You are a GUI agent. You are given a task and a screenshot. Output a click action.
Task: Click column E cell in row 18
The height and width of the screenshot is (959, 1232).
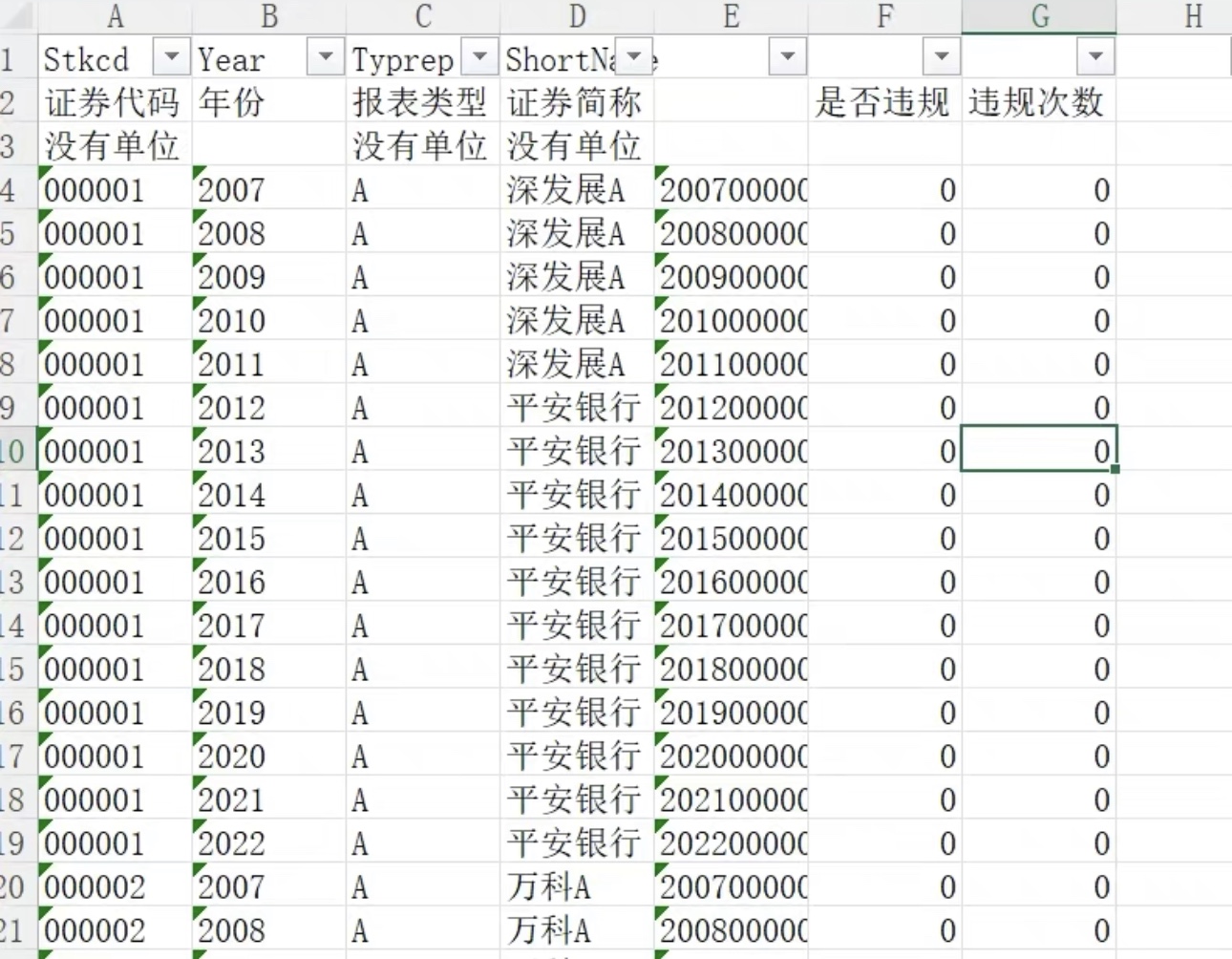731,799
